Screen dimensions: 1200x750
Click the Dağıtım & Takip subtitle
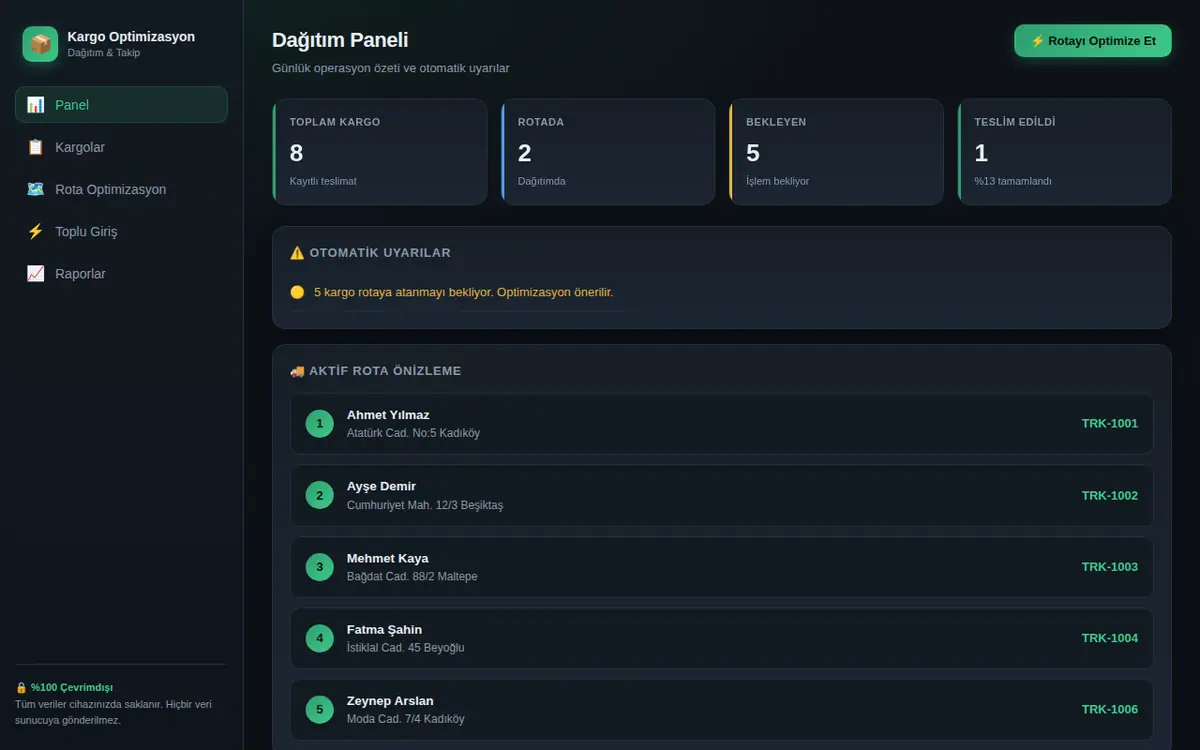point(104,53)
